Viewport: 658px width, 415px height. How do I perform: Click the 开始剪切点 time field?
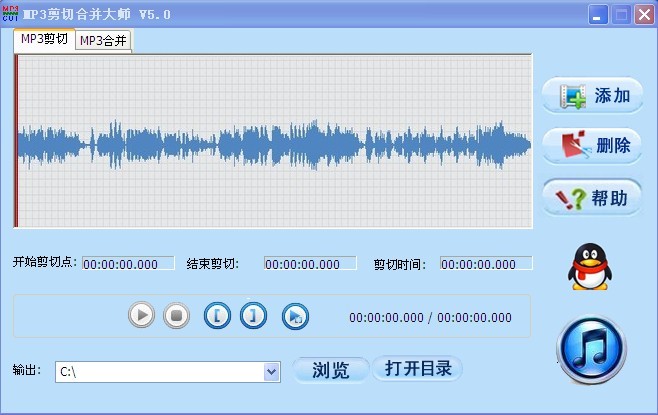coord(128,264)
